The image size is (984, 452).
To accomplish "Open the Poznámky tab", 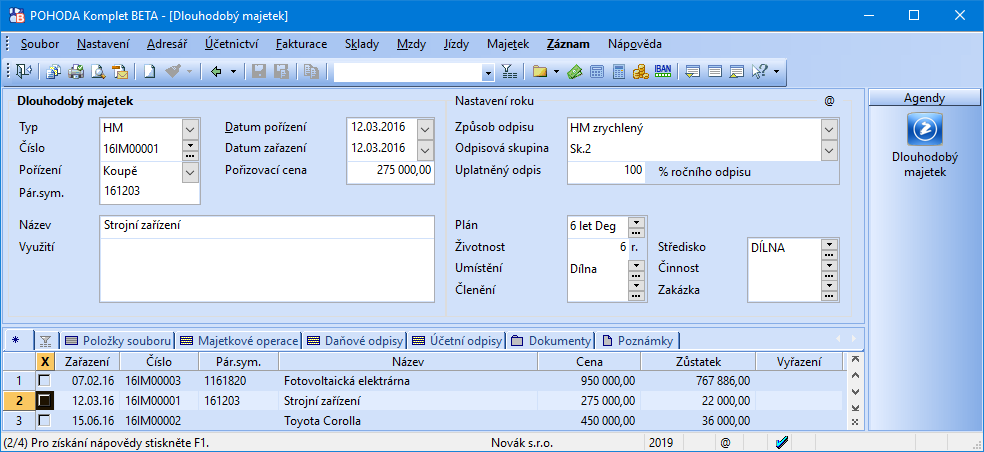I will coord(637,341).
